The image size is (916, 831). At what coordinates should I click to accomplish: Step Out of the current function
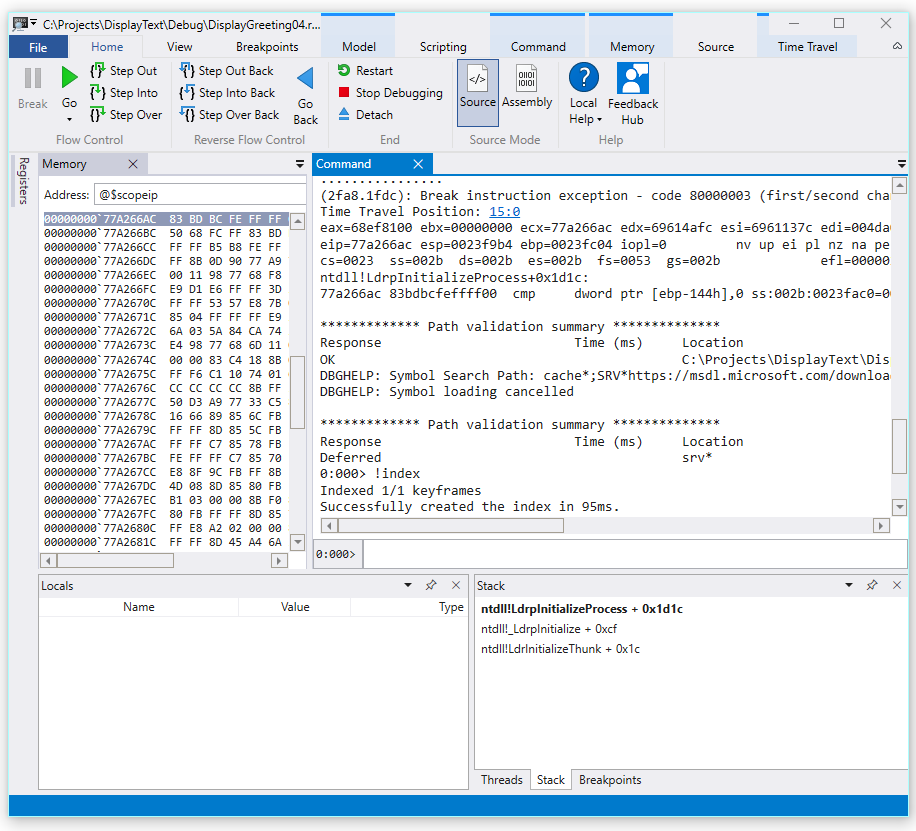tap(125, 70)
